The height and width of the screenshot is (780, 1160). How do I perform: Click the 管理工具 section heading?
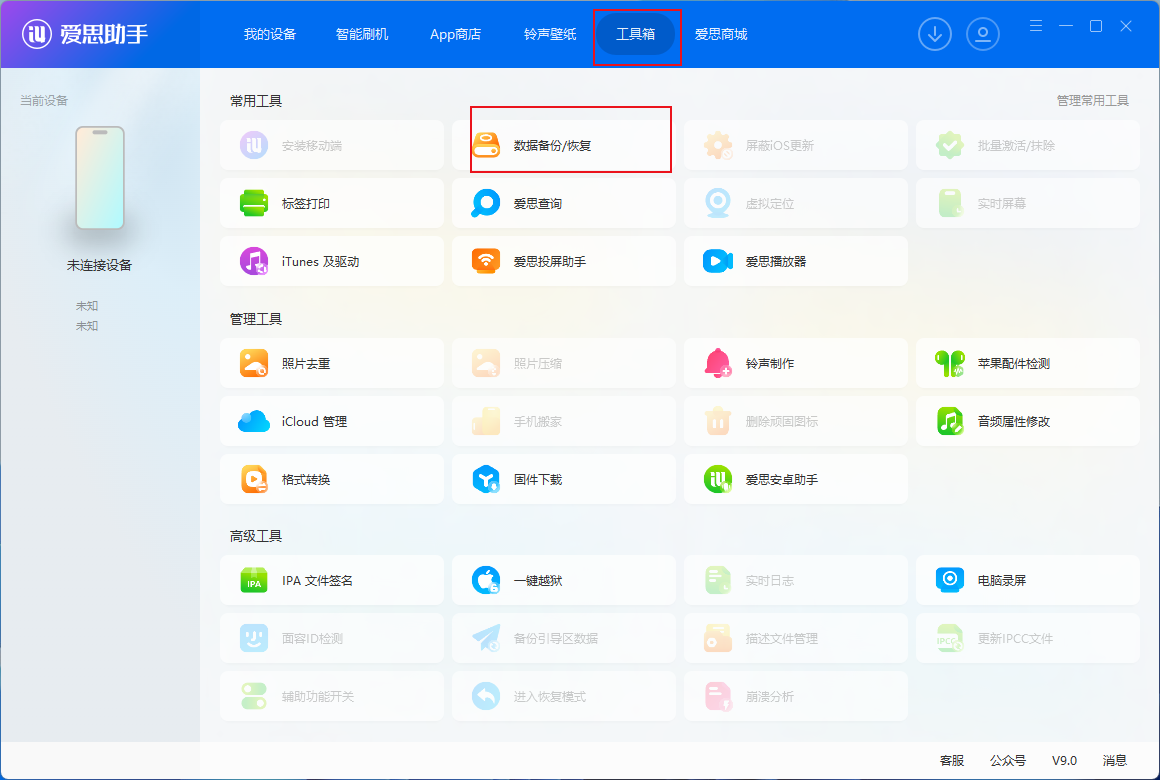tap(256, 319)
